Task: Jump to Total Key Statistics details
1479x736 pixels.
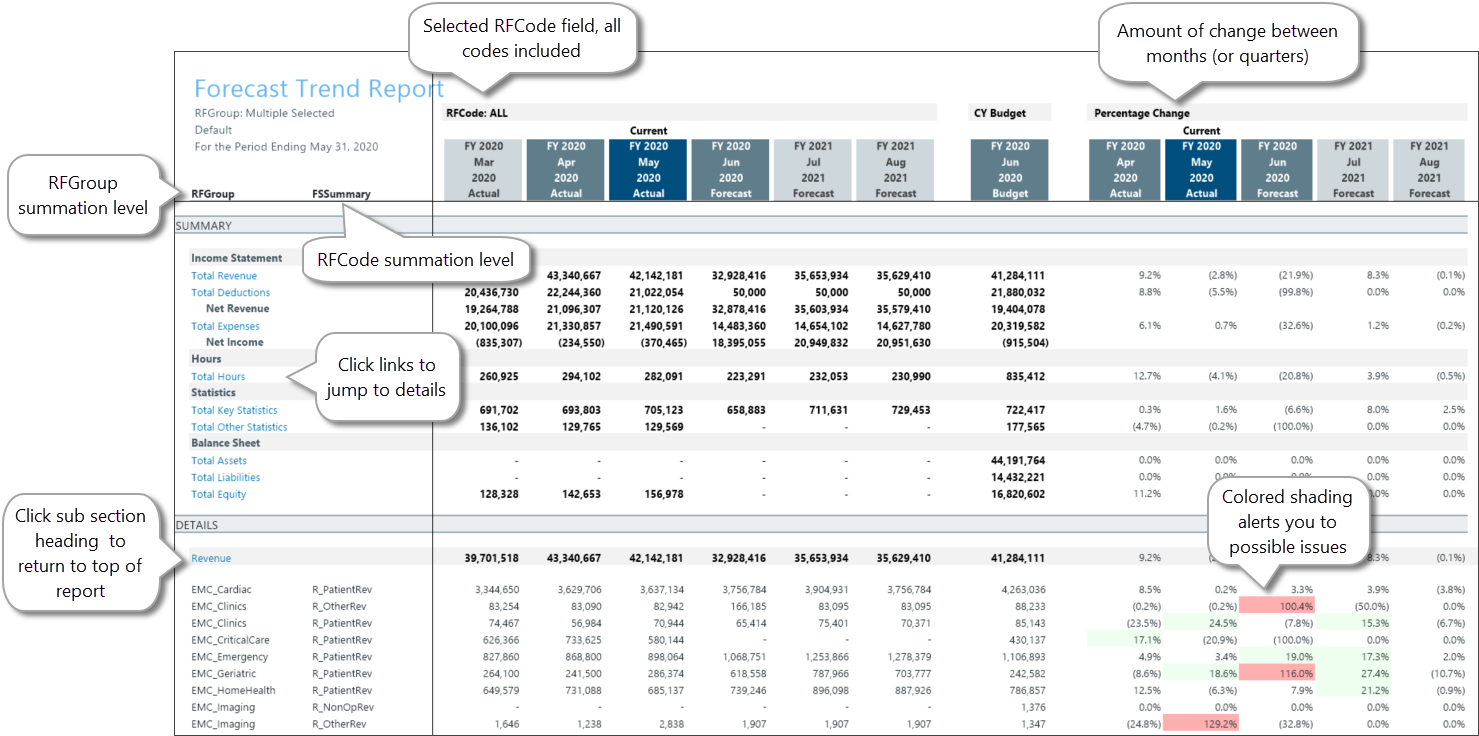Action: [x=234, y=411]
